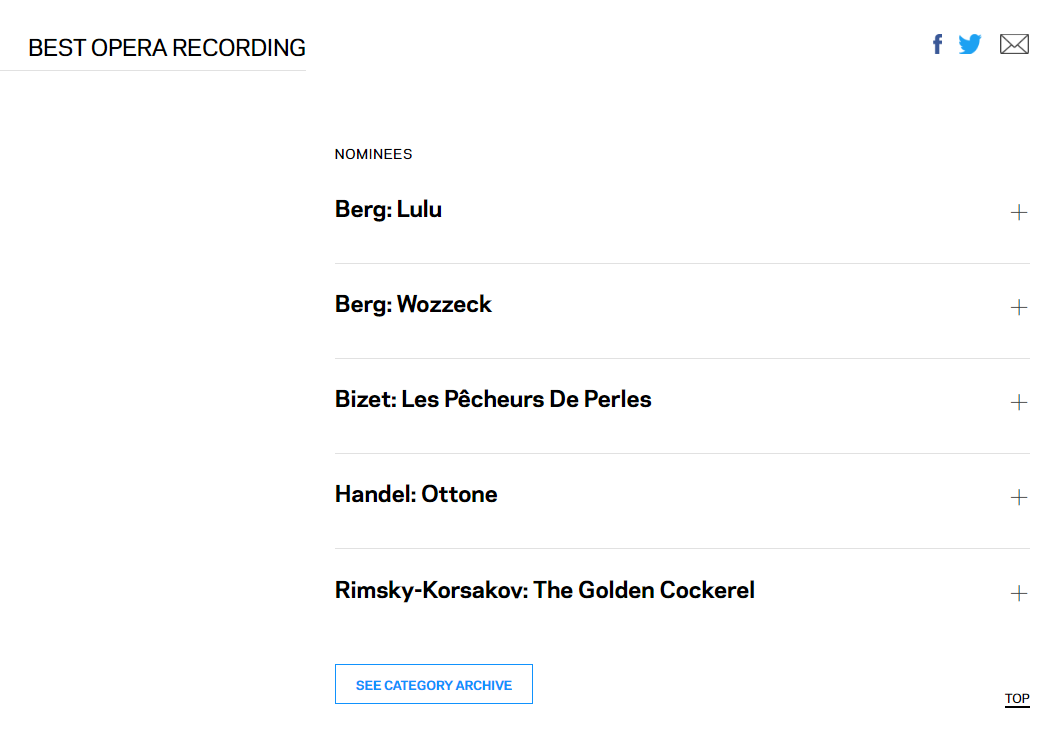1059x752 pixels.
Task: Open the "Berg: Wozzeck" nominee title
Action: (x=413, y=305)
